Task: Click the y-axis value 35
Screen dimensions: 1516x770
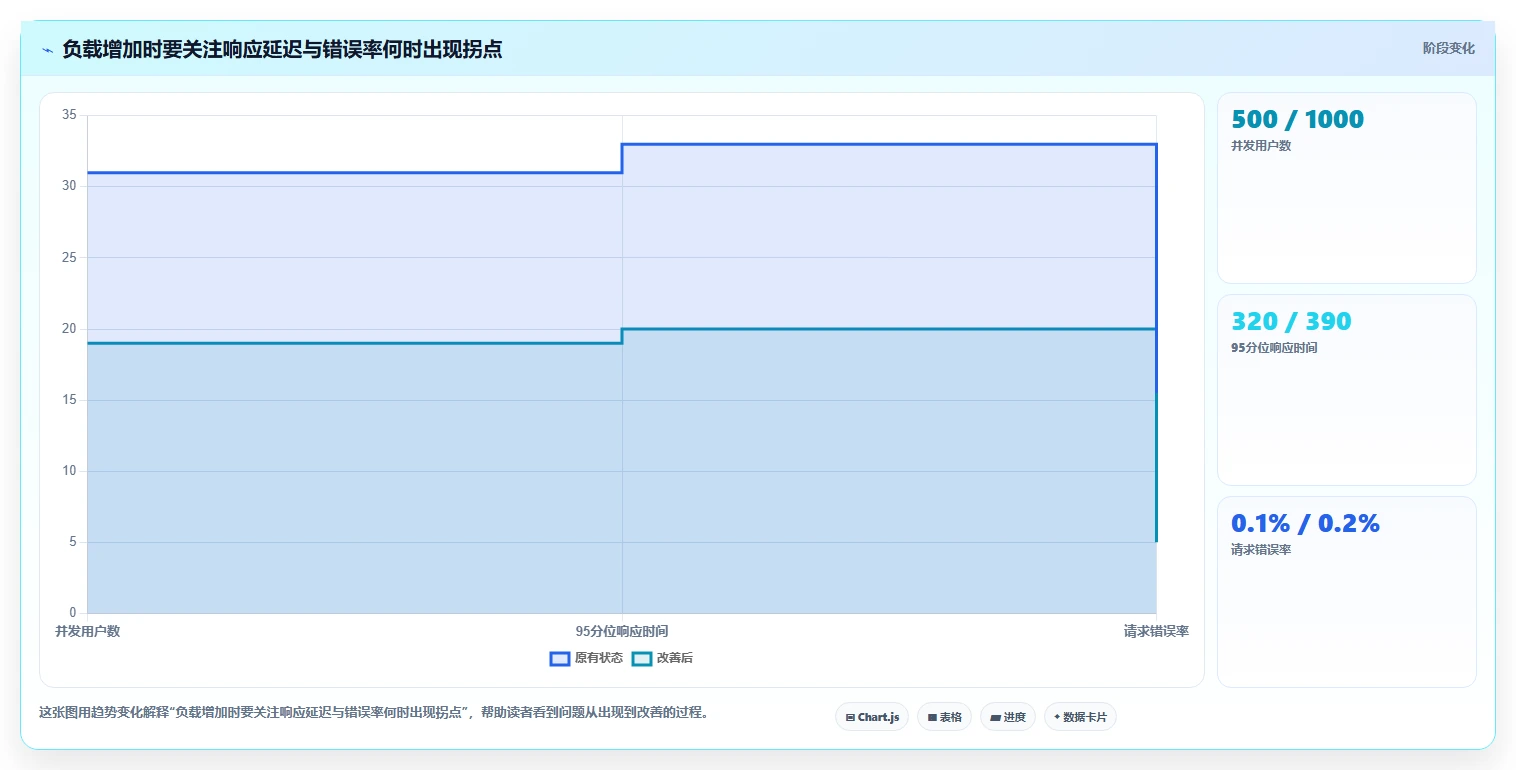Action: tap(69, 115)
